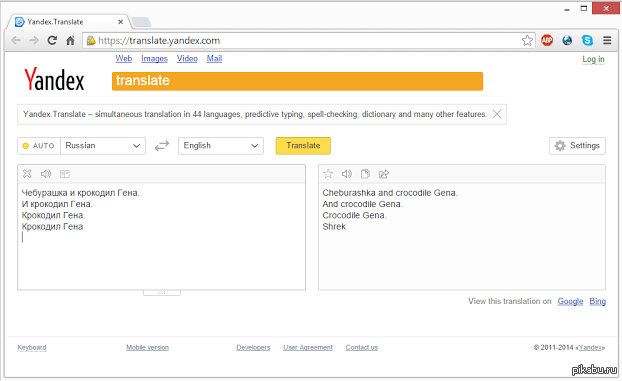Click 'Cheburashka and crocodile Gena.' translation line
Screen dimensions: 622x381
pyautogui.click(x=390, y=193)
